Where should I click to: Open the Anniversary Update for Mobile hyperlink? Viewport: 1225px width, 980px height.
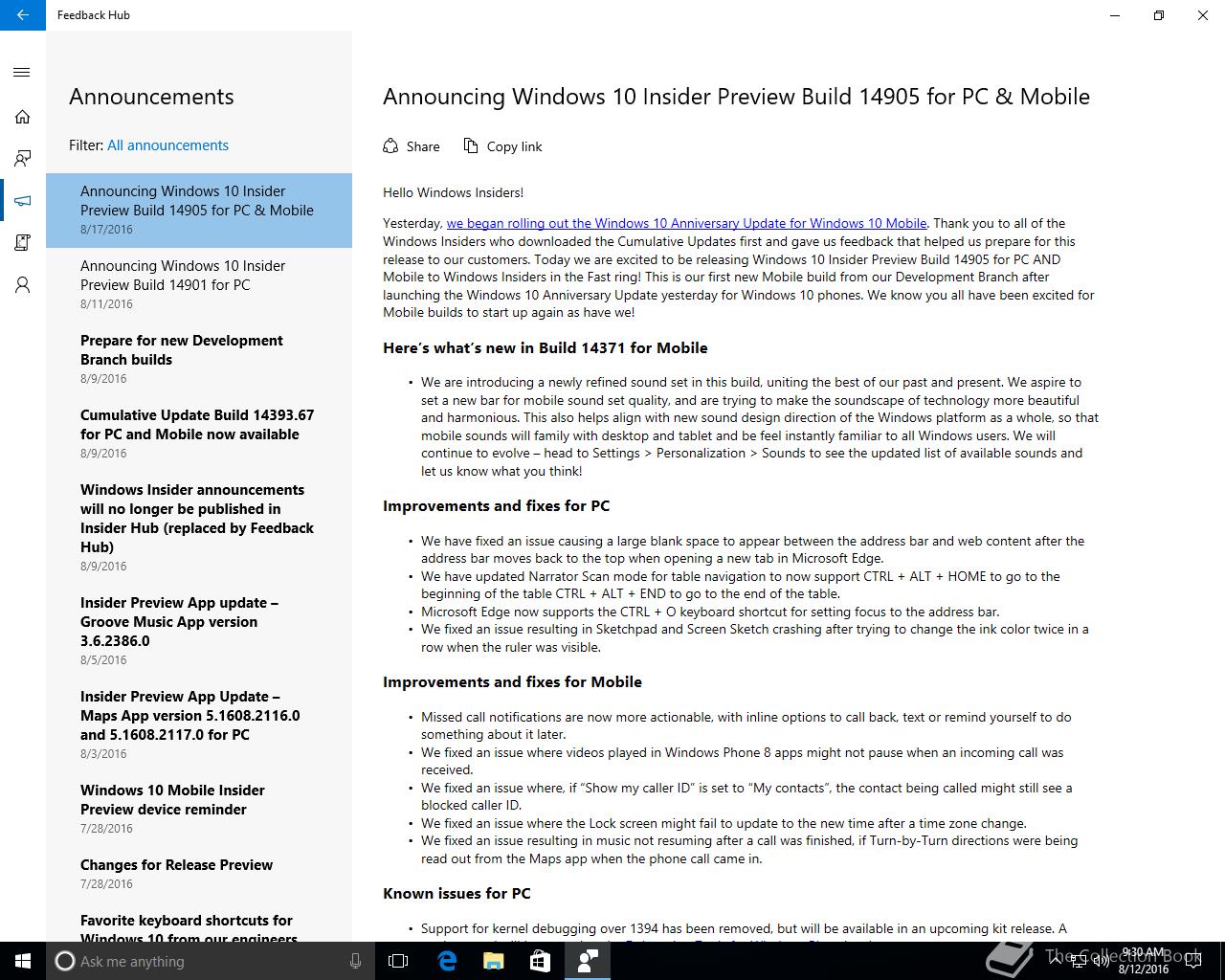click(x=686, y=223)
